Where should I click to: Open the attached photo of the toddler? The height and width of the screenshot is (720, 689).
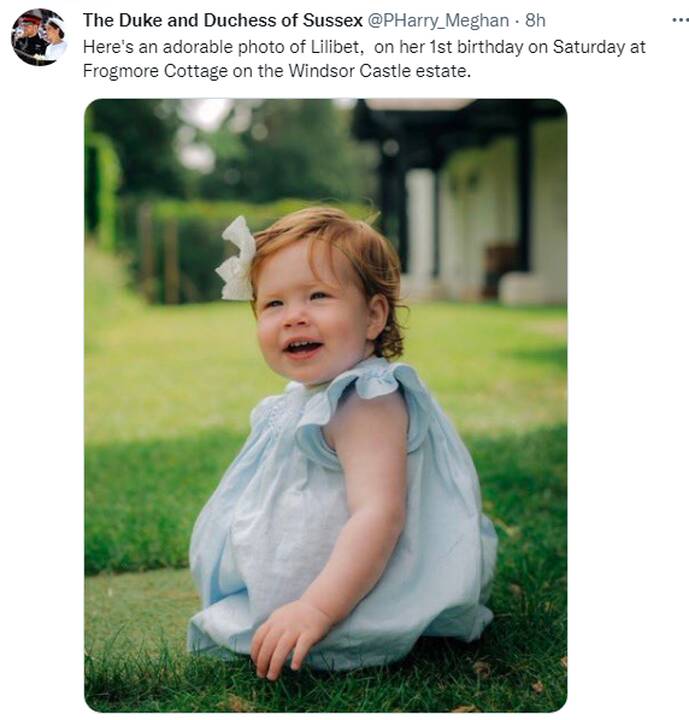326,405
